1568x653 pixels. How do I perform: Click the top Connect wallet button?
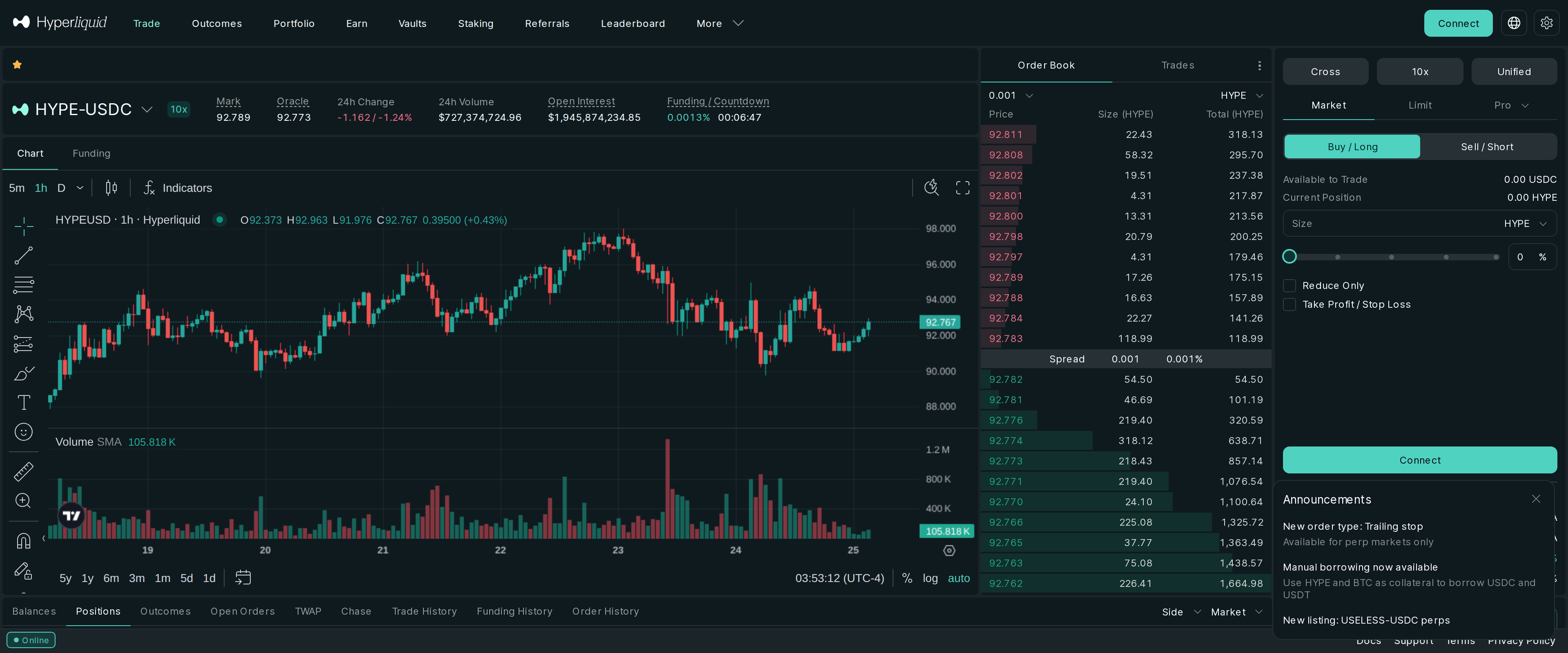1458,23
